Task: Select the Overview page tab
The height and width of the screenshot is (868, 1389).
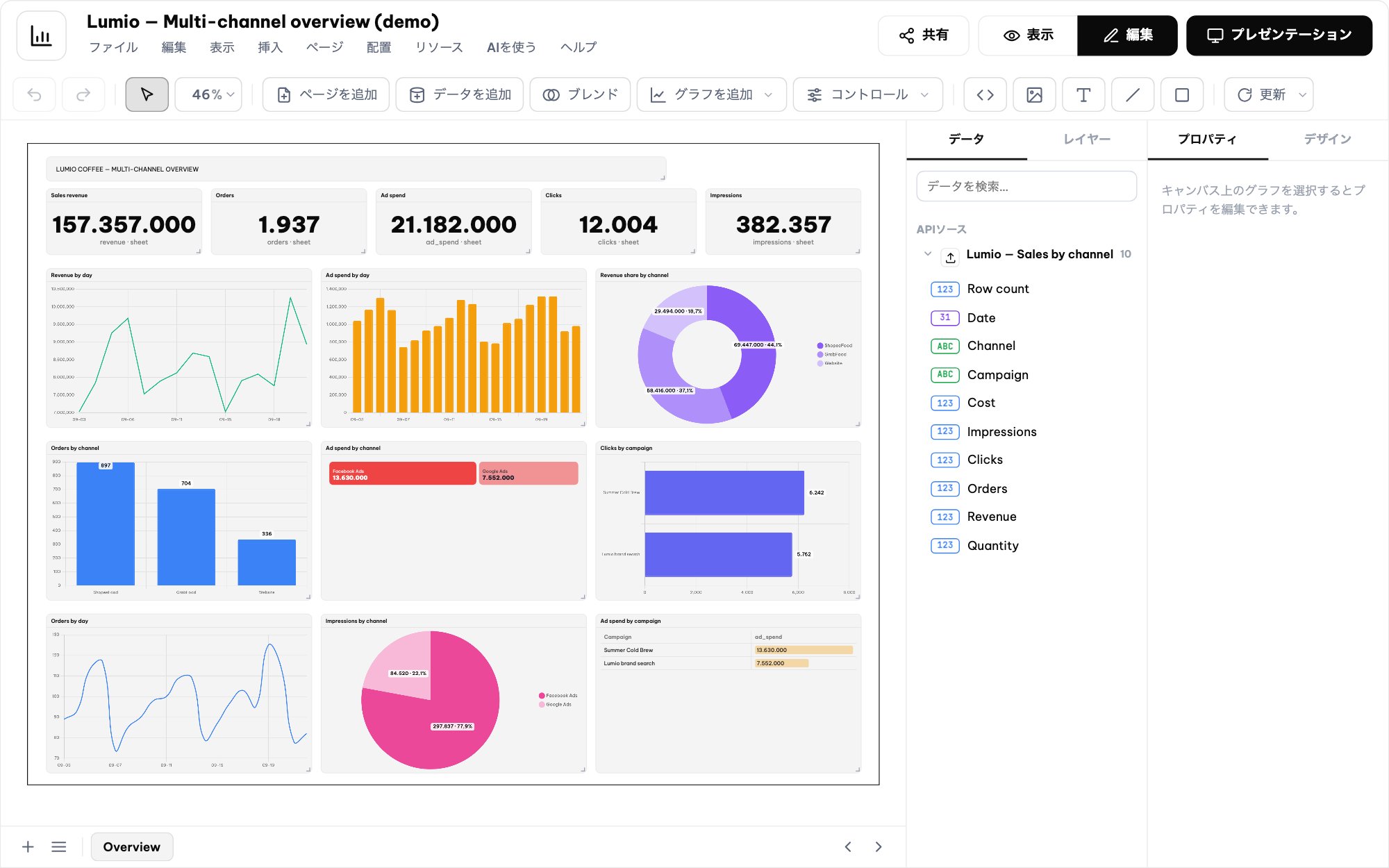Action: pyautogui.click(x=132, y=846)
